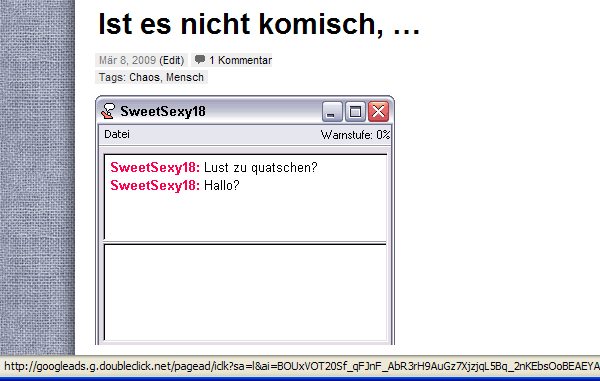The width and height of the screenshot is (600, 381).
Task: Click the message "Lust zu quatschen?"
Action: (261, 168)
